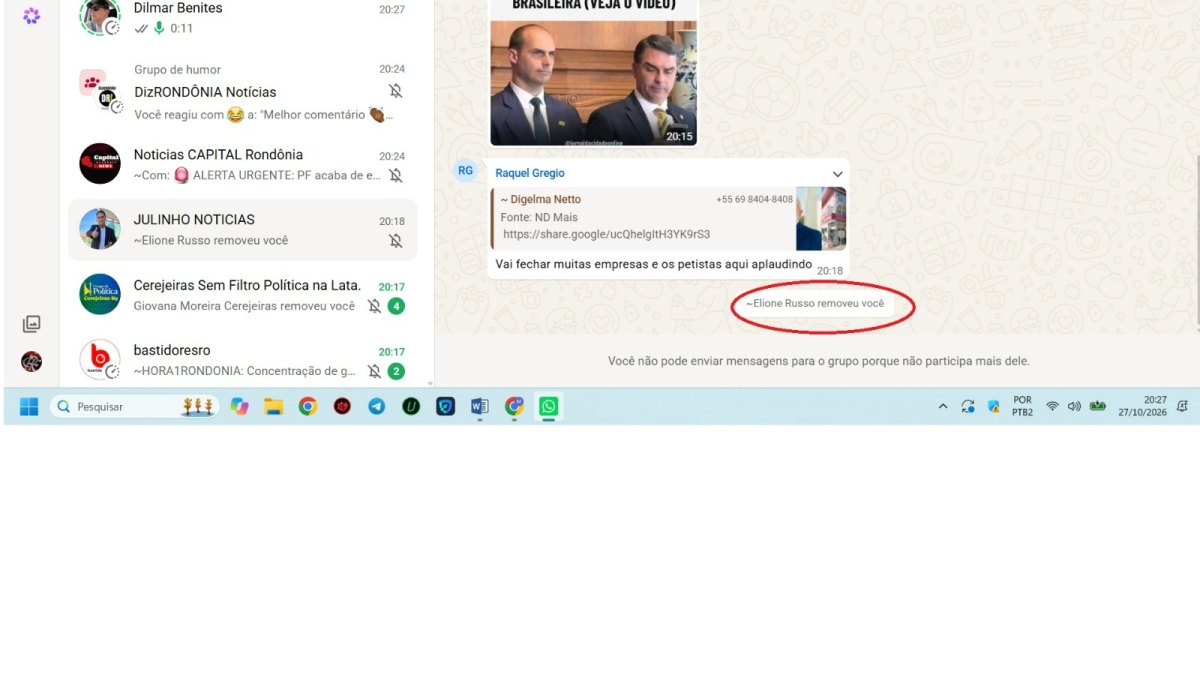Click the unread badge 4 on Cerejeiras chat
The height and width of the screenshot is (675, 1200).
(396, 306)
